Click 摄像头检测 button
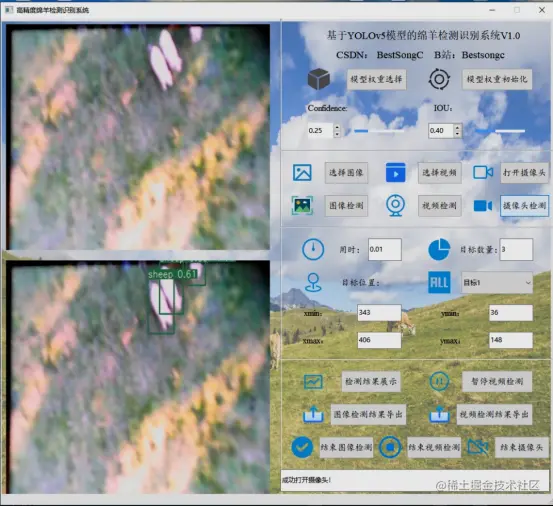The image size is (554, 506). [524, 206]
